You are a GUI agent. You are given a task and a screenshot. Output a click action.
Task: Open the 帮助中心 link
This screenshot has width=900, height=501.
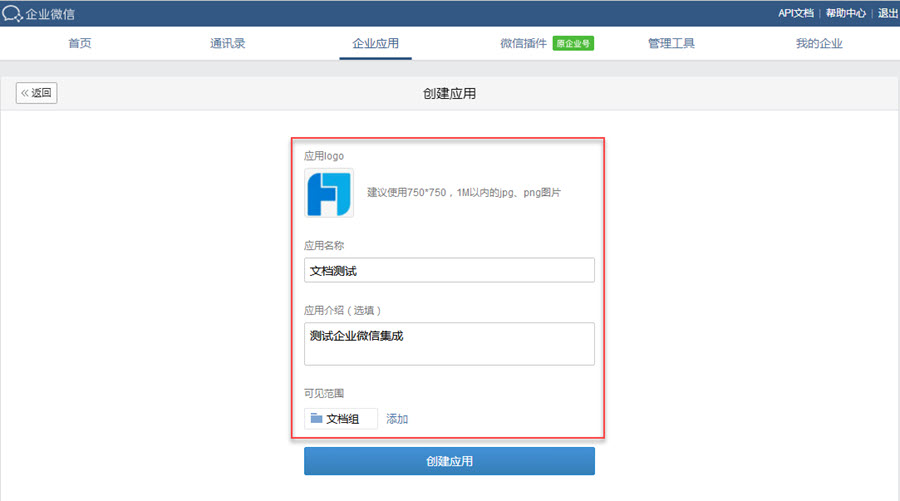(x=845, y=13)
